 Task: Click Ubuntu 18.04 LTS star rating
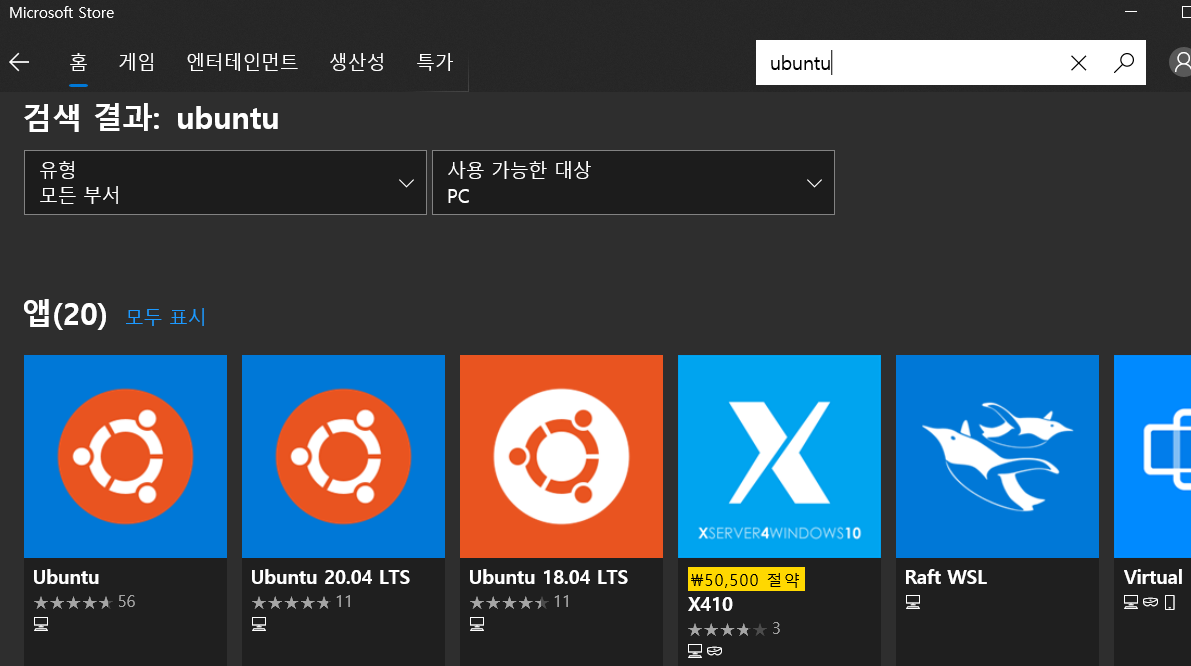pyautogui.click(x=509, y=602)
